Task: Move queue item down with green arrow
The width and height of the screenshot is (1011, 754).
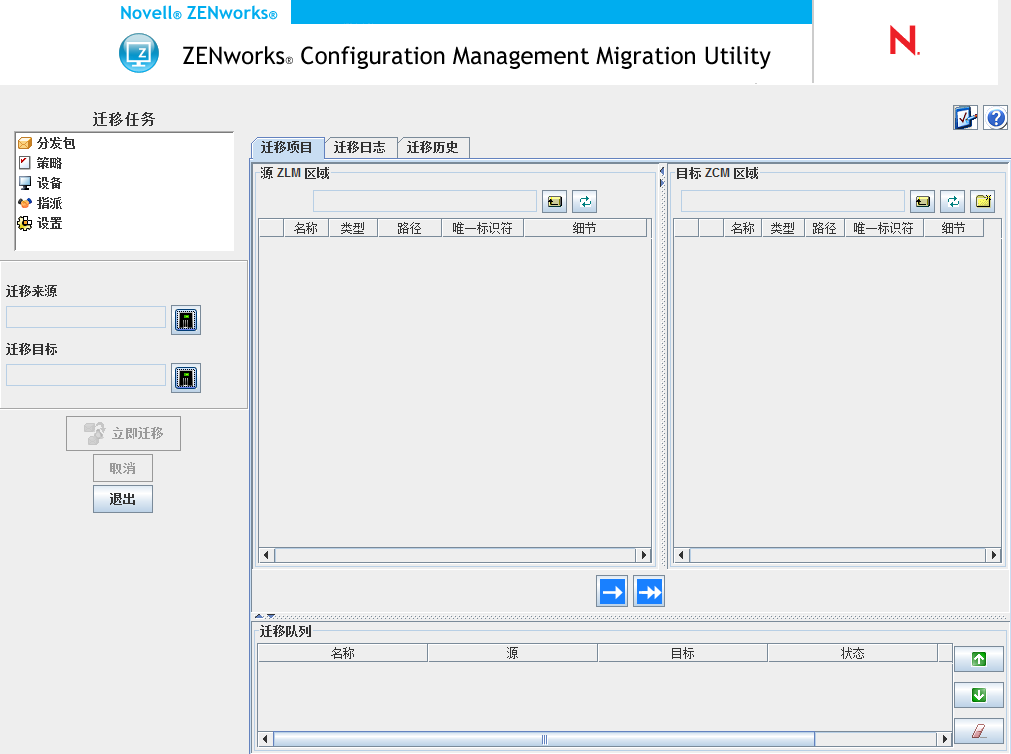Action: tap(979, 695)
